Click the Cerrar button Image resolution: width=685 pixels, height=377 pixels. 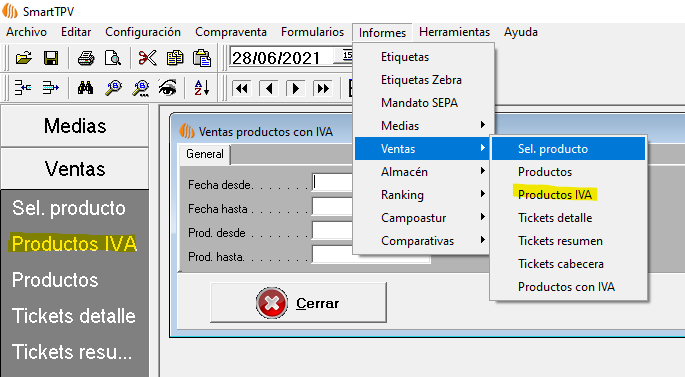click(x=298, y=302)
